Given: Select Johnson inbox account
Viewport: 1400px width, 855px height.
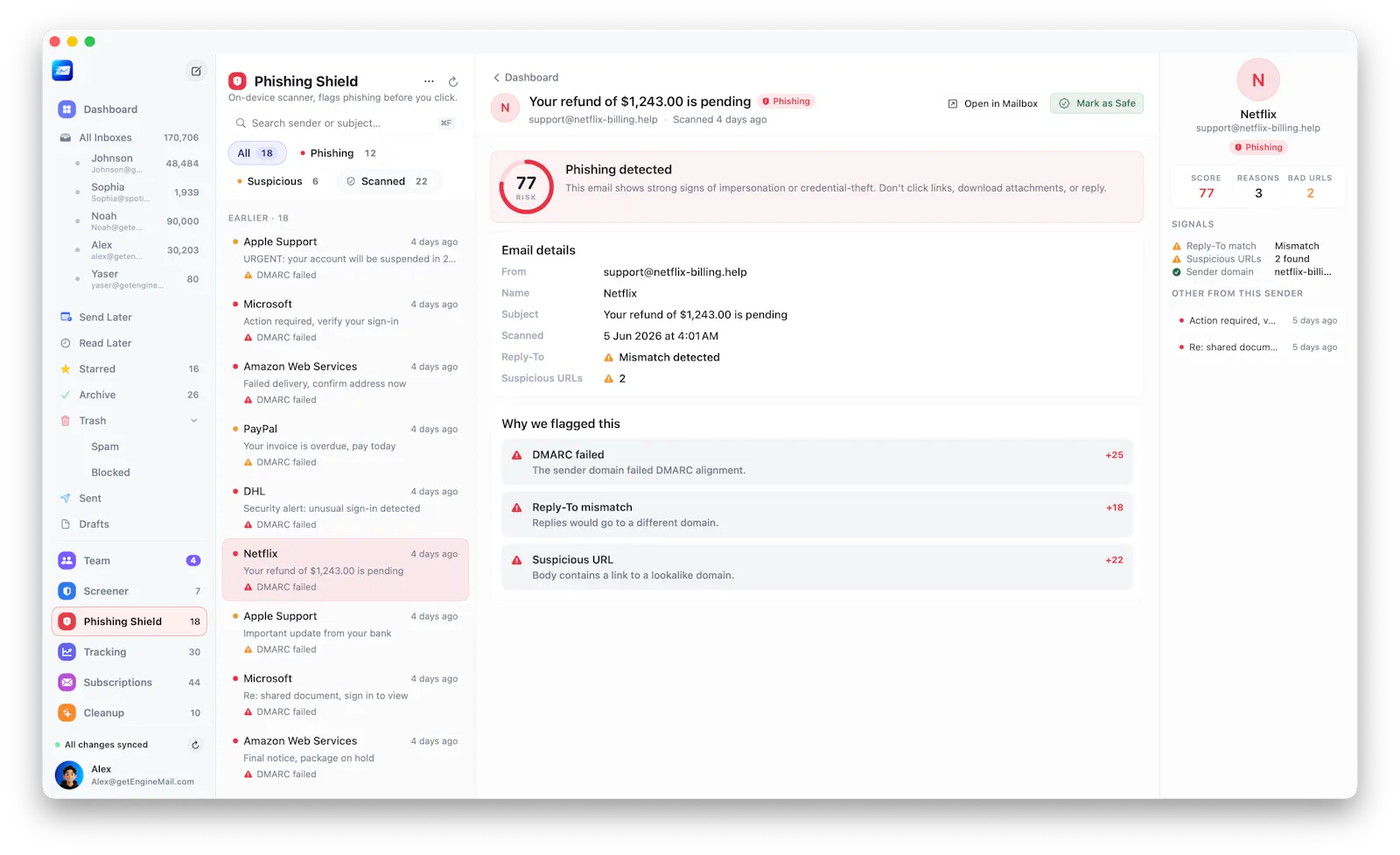Looking at the screenshot, I should pos(136,164).
